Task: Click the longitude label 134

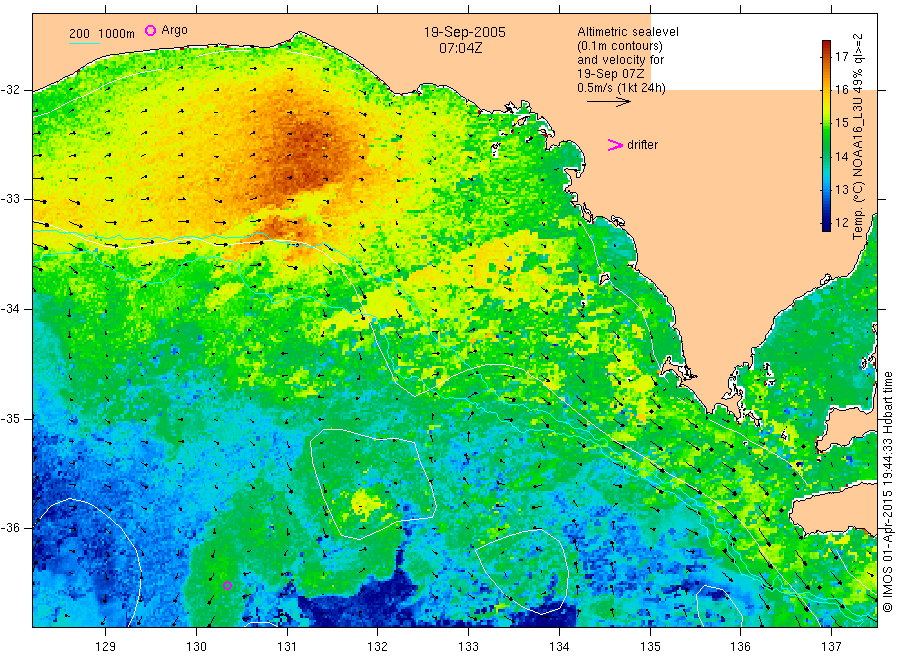Action: click(x=559, y=647)
